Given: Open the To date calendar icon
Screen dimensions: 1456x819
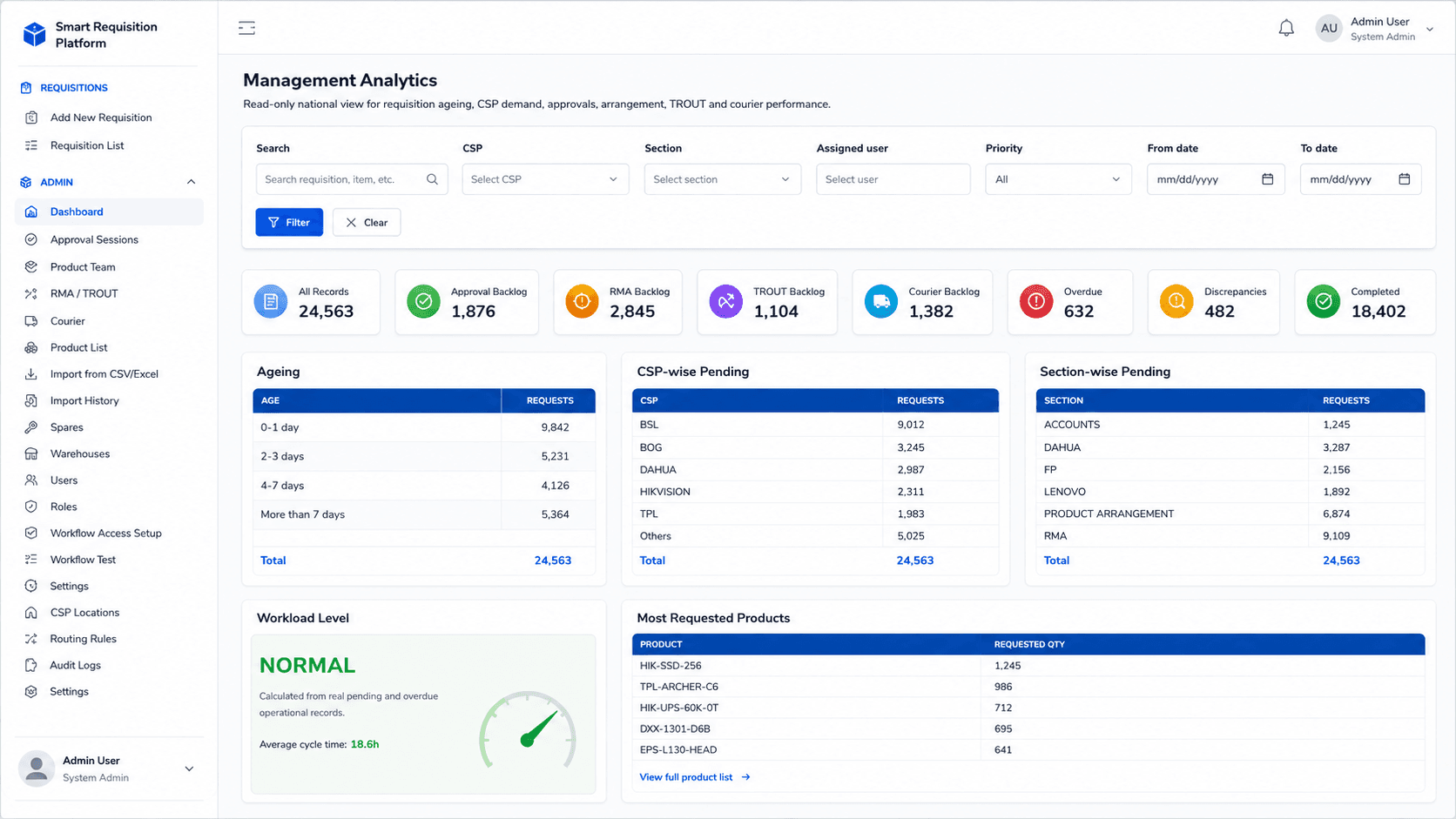Looking at the screenshot, I should pyautogui.click(x=1405, y=179).
